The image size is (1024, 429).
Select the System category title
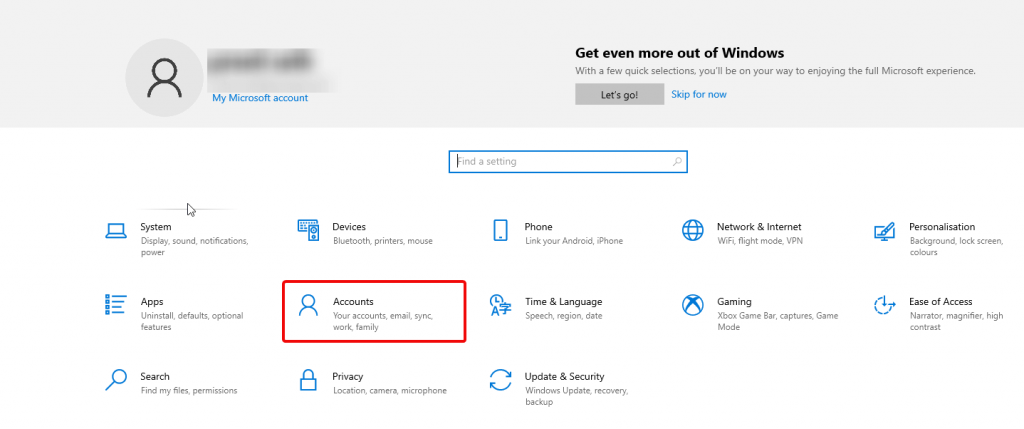pyautogui.click(x=156, y=227)
